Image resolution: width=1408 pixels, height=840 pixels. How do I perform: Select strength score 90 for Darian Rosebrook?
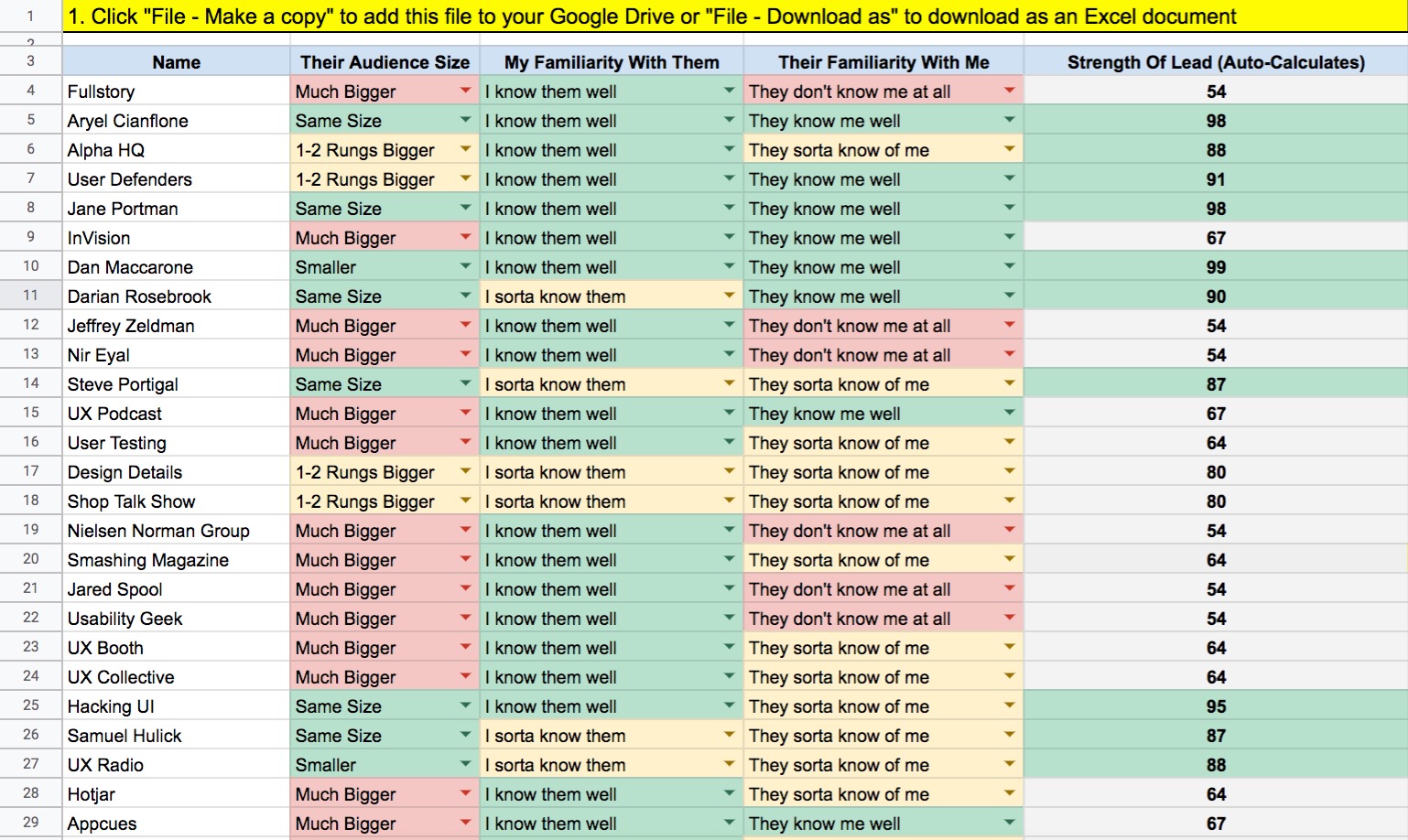coord(1216,296)
